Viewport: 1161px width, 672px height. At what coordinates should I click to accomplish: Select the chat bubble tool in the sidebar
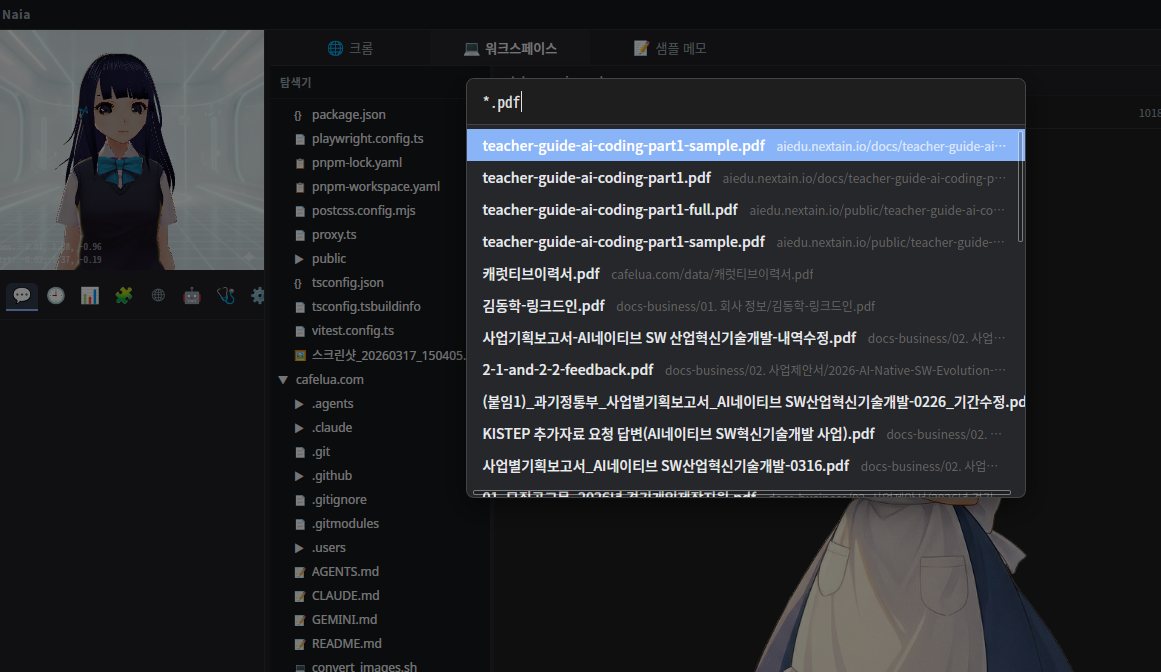[x=21, y=296]
